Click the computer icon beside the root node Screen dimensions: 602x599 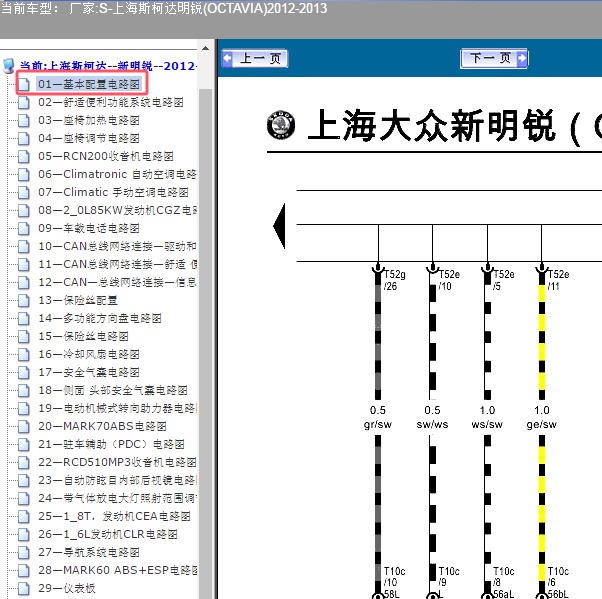click(x=9, y=66)
